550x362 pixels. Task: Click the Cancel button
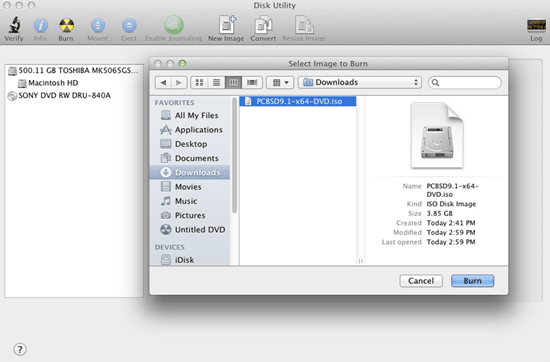421,281
